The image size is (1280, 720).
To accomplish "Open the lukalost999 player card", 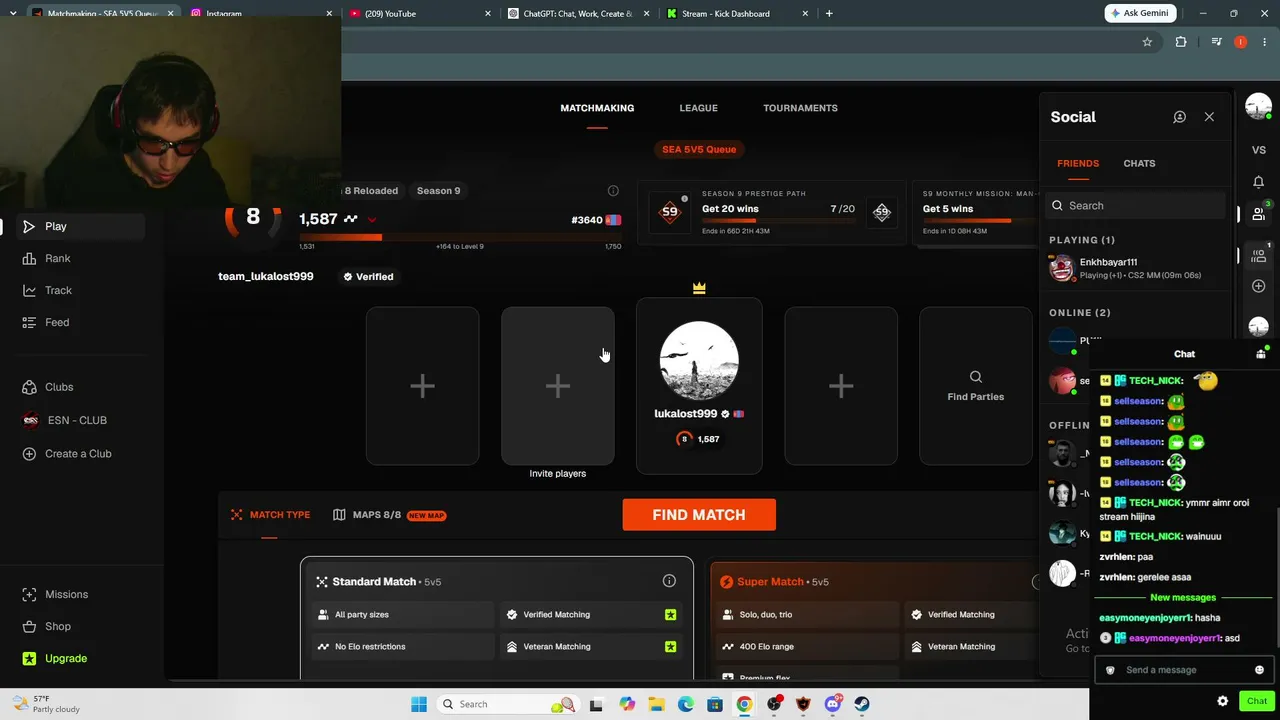I will click(699, 386).
